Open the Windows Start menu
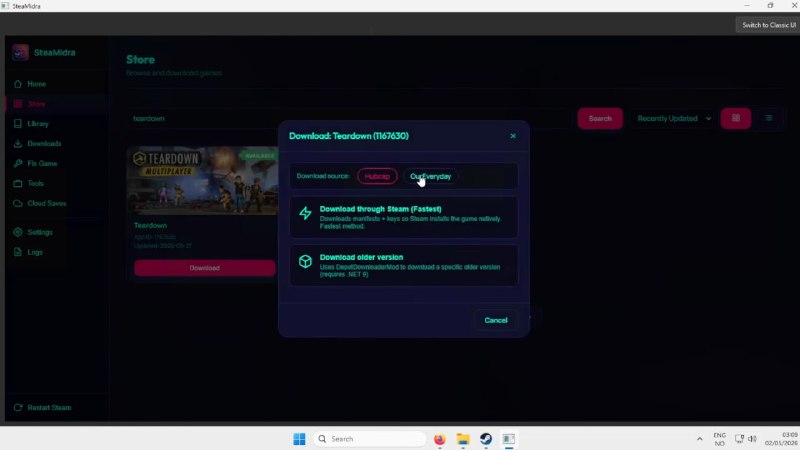Image resolution: width=800 pixels, height=450 pixels. coord(299,439)
